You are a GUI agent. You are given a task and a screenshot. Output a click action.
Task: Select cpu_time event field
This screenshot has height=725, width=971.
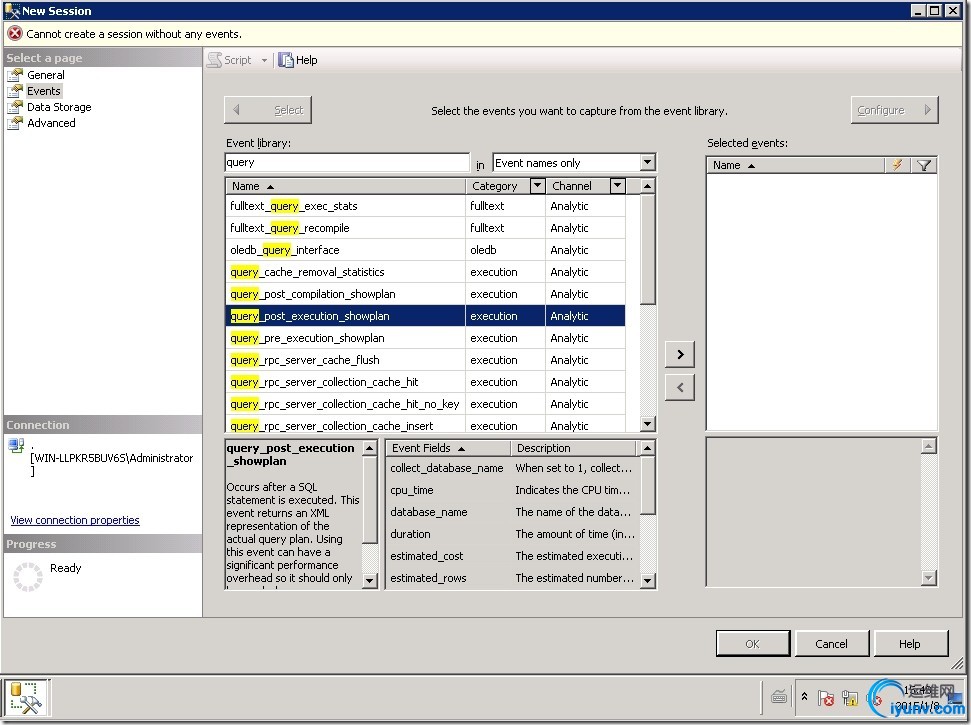pyautogui.click(x=412, y=490)
